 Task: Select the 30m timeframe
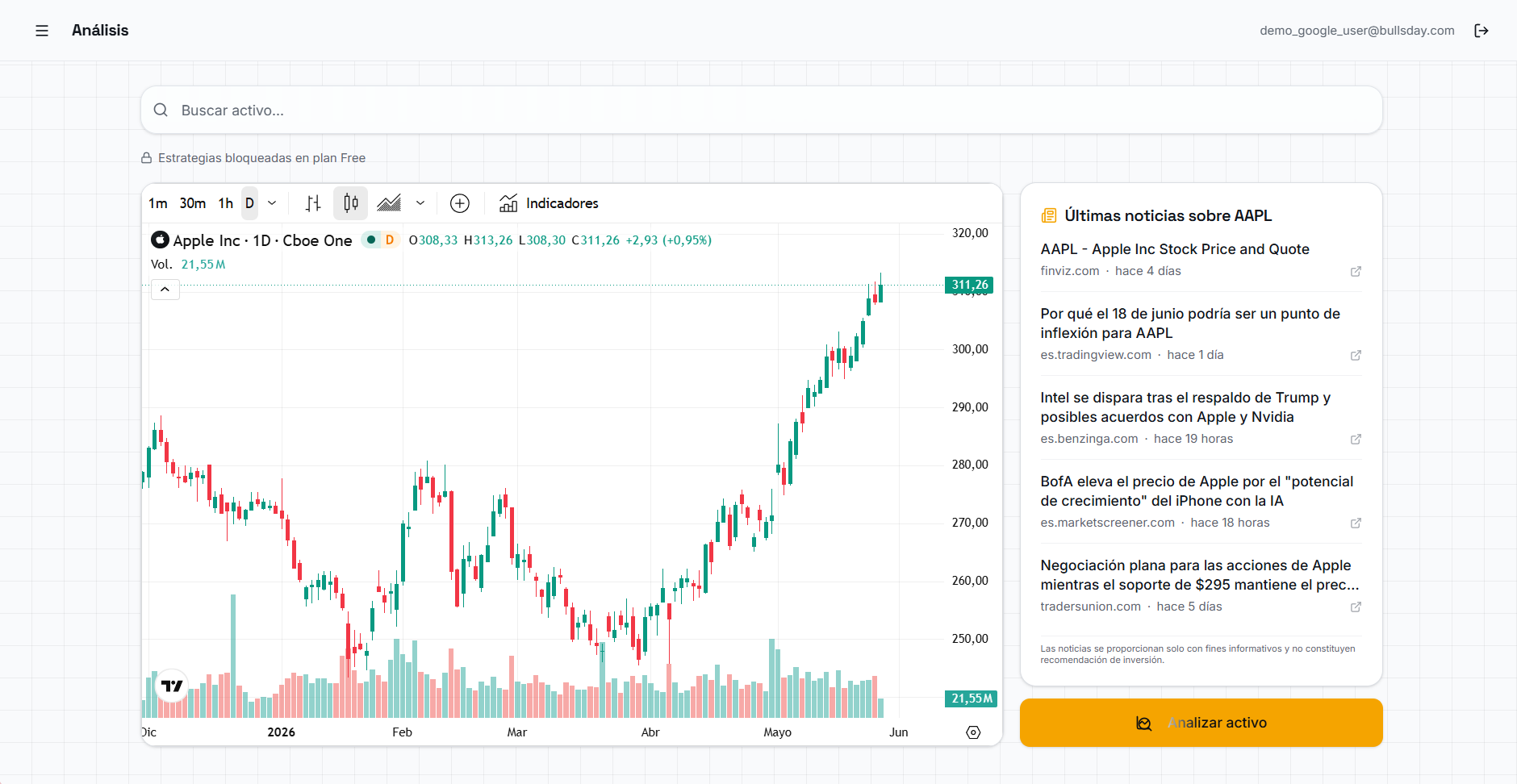coord(193,203)
